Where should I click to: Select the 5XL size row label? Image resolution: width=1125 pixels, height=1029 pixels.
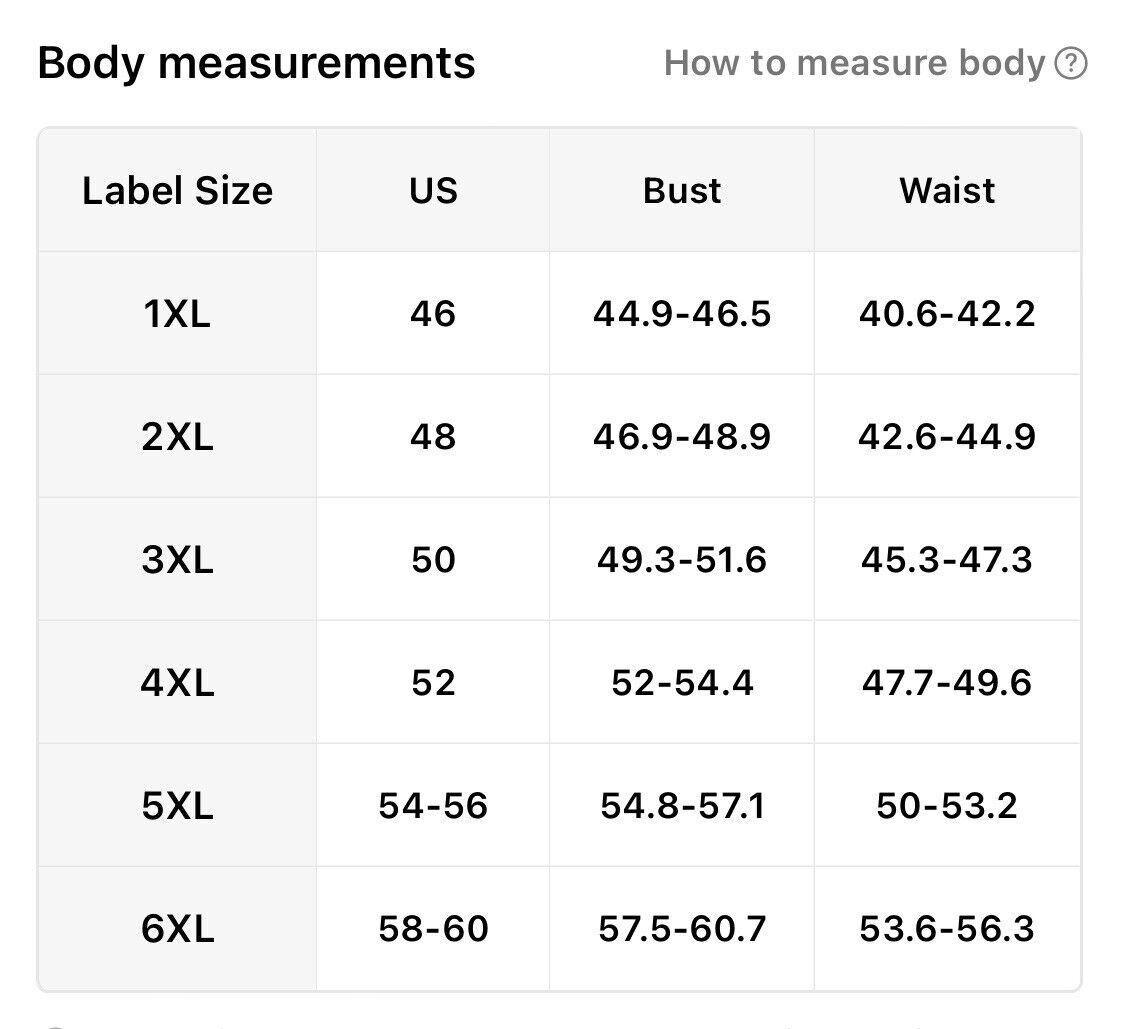click(177, 806)
